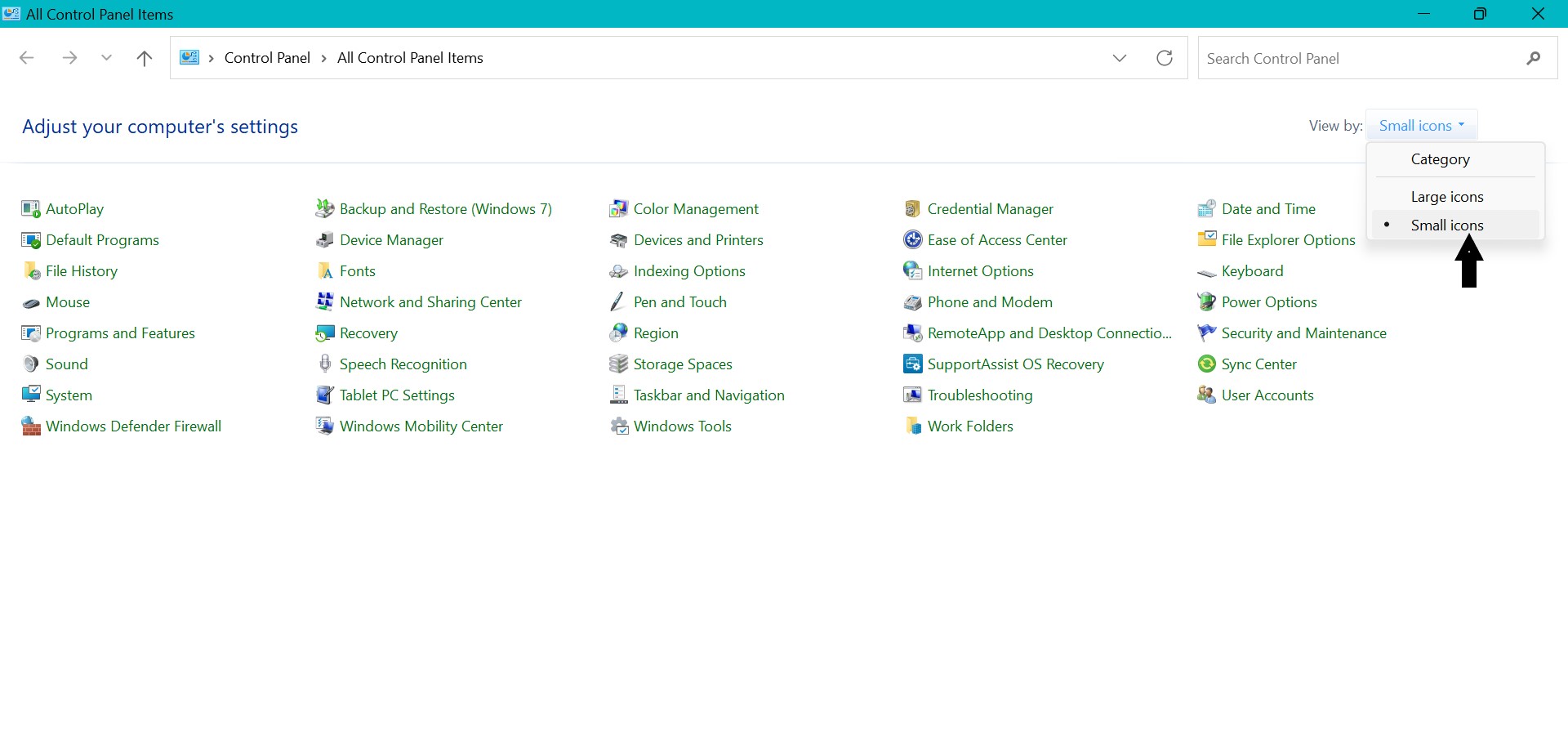The image size is (1568, 750).
Task: Open the Work Folders link
Action: [x=970, y=426]
